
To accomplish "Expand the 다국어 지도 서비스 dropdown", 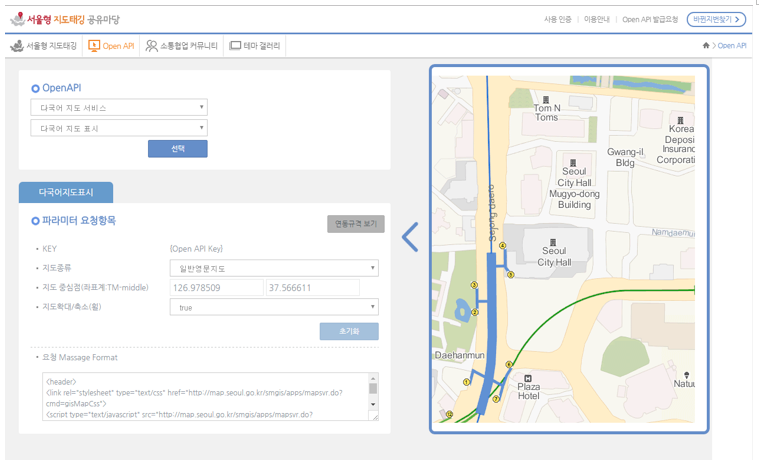I will point(119,107).
